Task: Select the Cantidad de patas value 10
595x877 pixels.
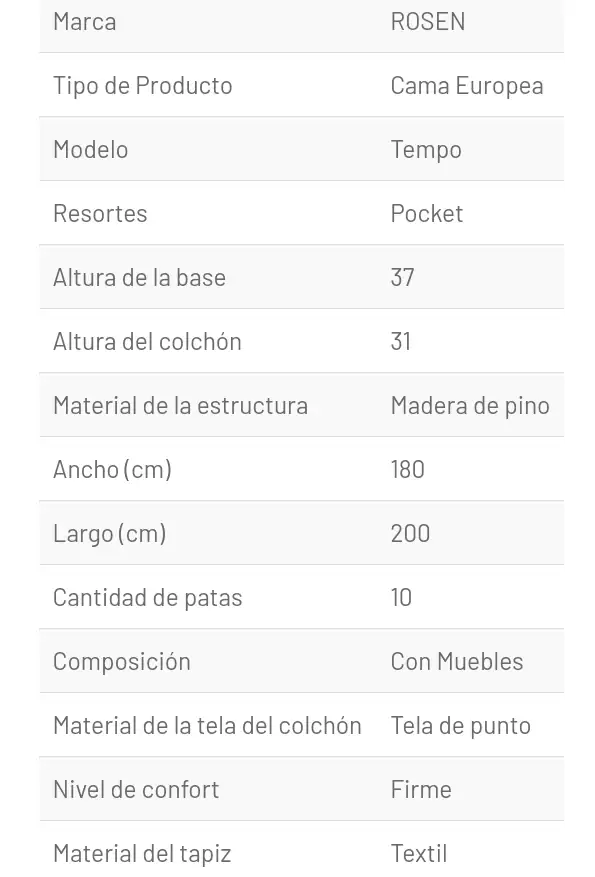Action: tap(402, 597)
